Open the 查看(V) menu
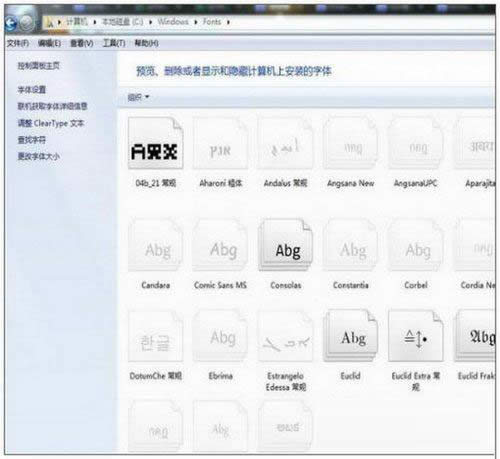Image resolution: width=500 pixels, height=459 pixels. [82, 43]
